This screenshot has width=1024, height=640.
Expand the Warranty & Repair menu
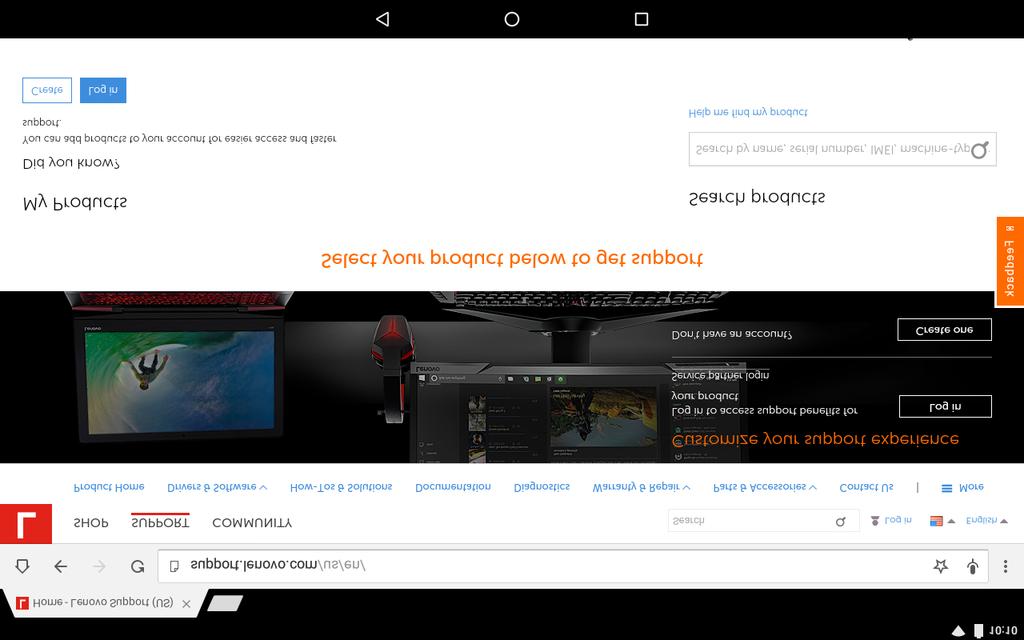coord(641,487)
